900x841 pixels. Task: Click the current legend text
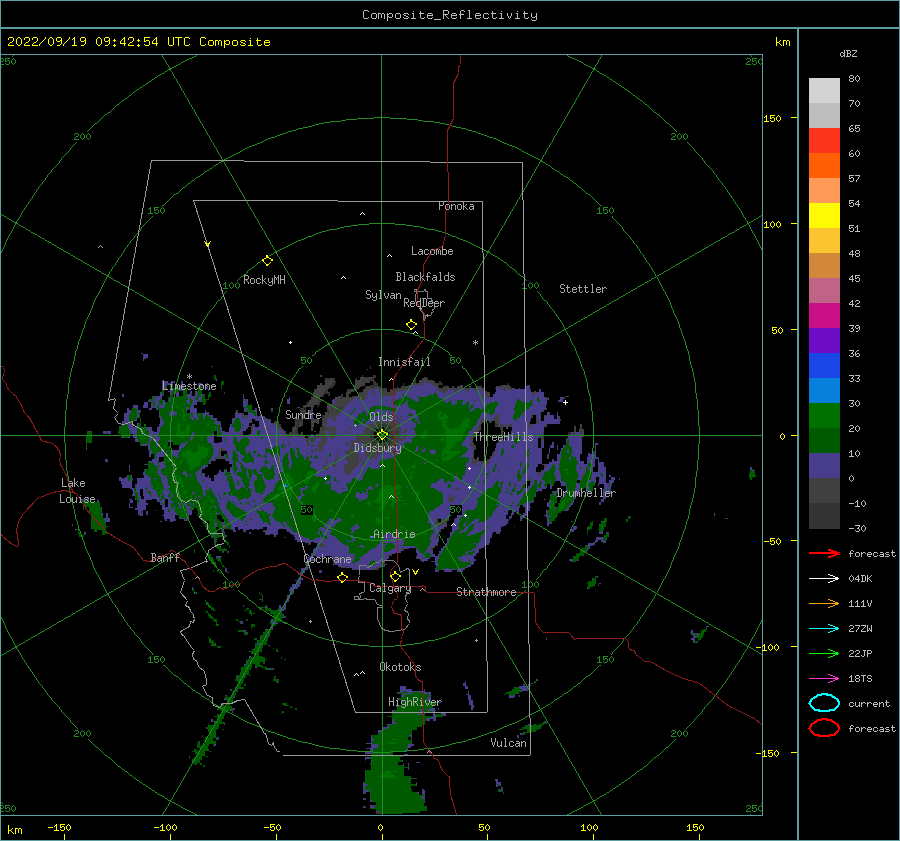[869, 704]
